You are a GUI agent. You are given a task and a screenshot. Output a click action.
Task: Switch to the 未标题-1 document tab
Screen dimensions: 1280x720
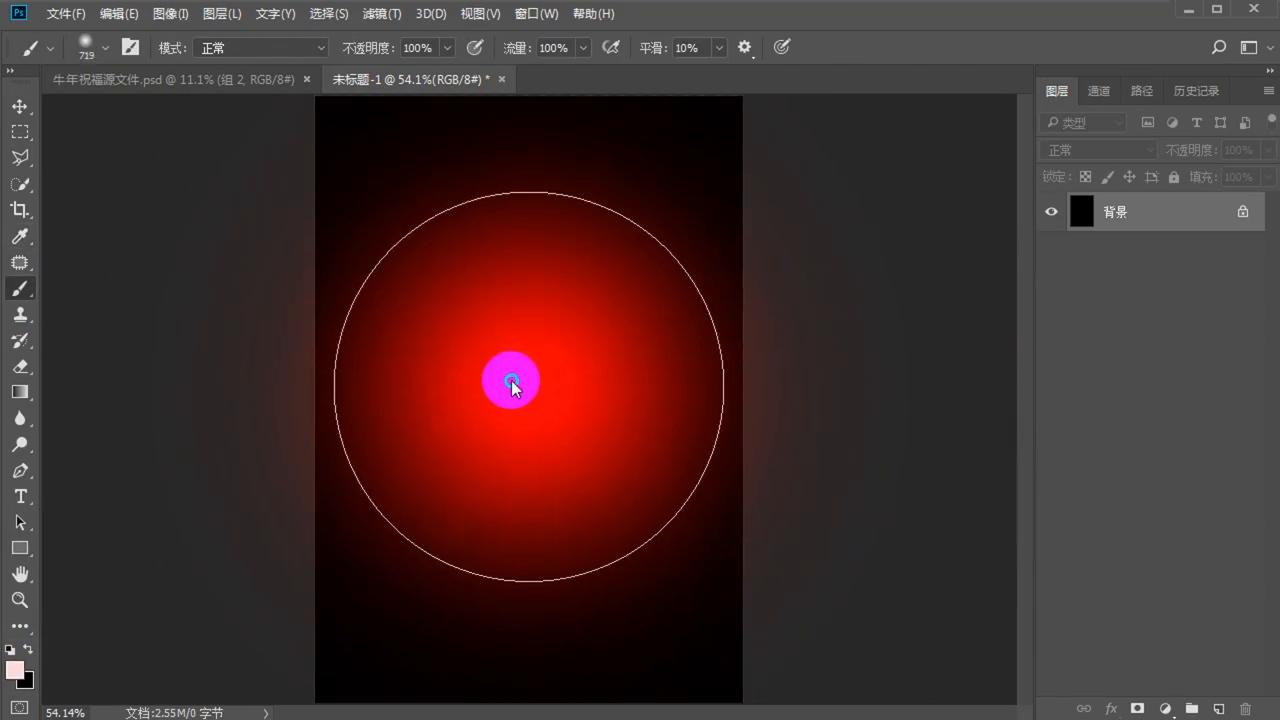click(x=411, y=79)
